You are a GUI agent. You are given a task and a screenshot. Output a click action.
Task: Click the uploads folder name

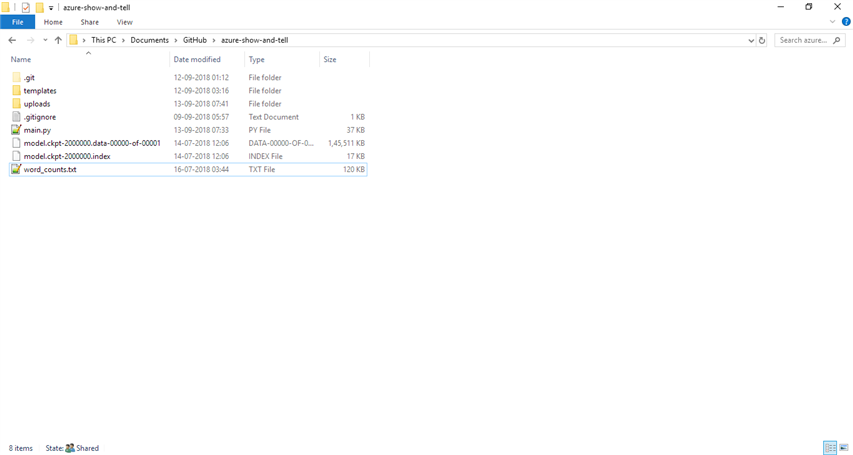[37, 104]
